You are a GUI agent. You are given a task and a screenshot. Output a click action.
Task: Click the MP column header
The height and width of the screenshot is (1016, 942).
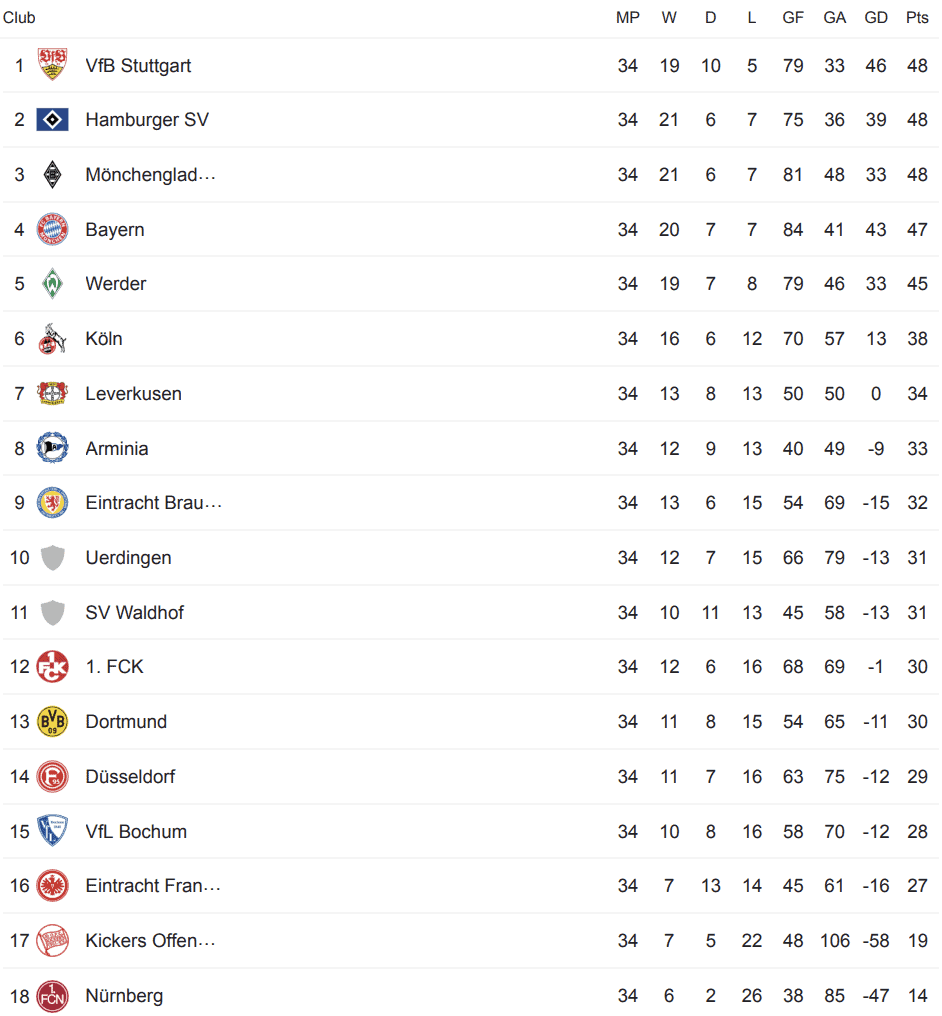point(627,17)
